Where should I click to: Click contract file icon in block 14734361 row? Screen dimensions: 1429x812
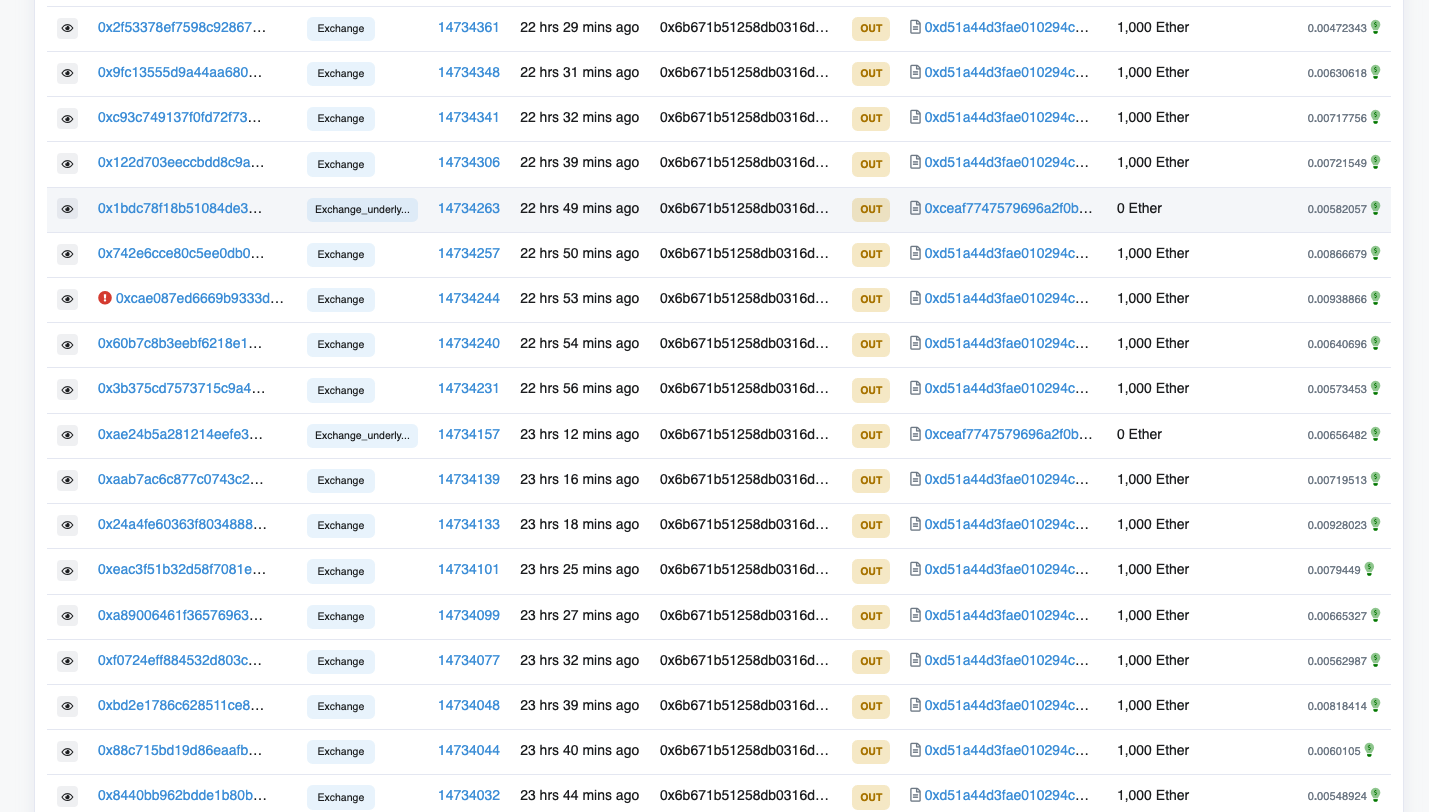pos(915,28)
